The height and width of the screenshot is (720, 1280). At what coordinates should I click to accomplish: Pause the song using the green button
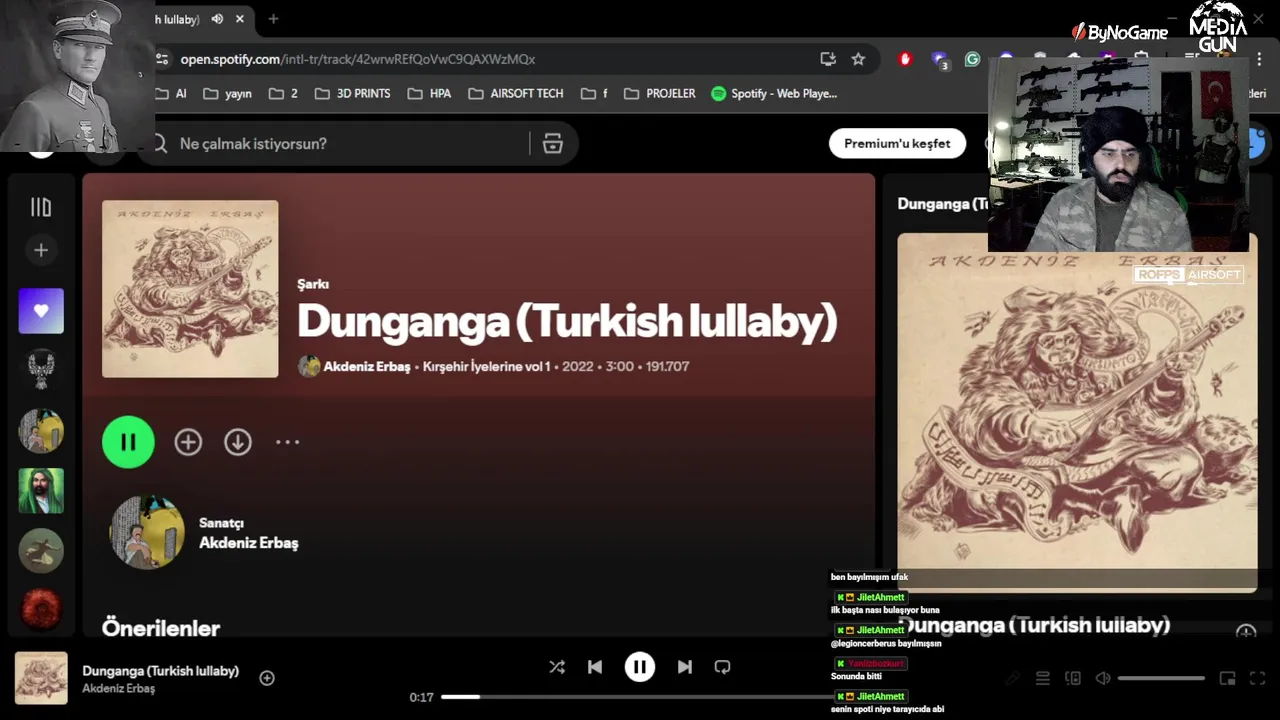click(128, 442)
